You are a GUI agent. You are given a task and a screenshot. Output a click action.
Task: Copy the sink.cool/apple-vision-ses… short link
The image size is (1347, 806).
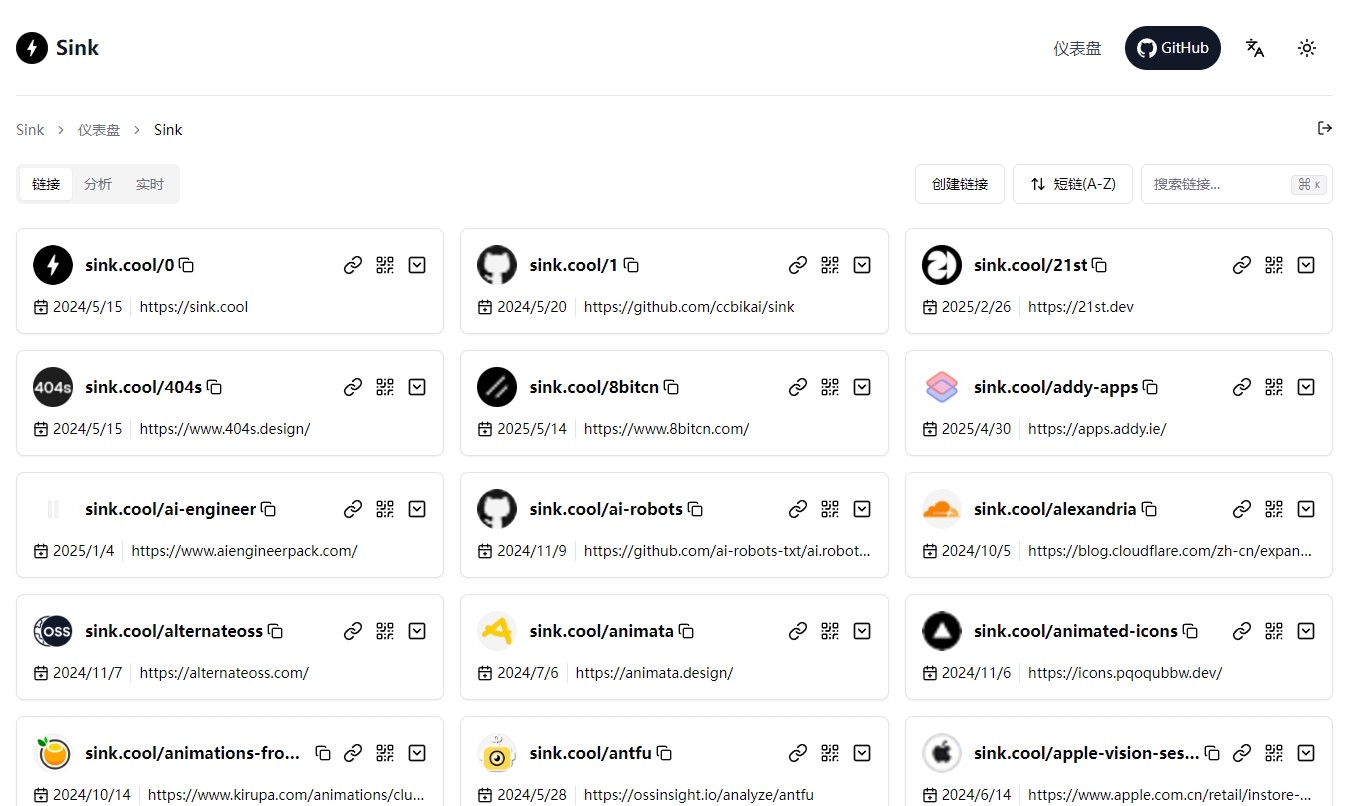click(1212, 754)
